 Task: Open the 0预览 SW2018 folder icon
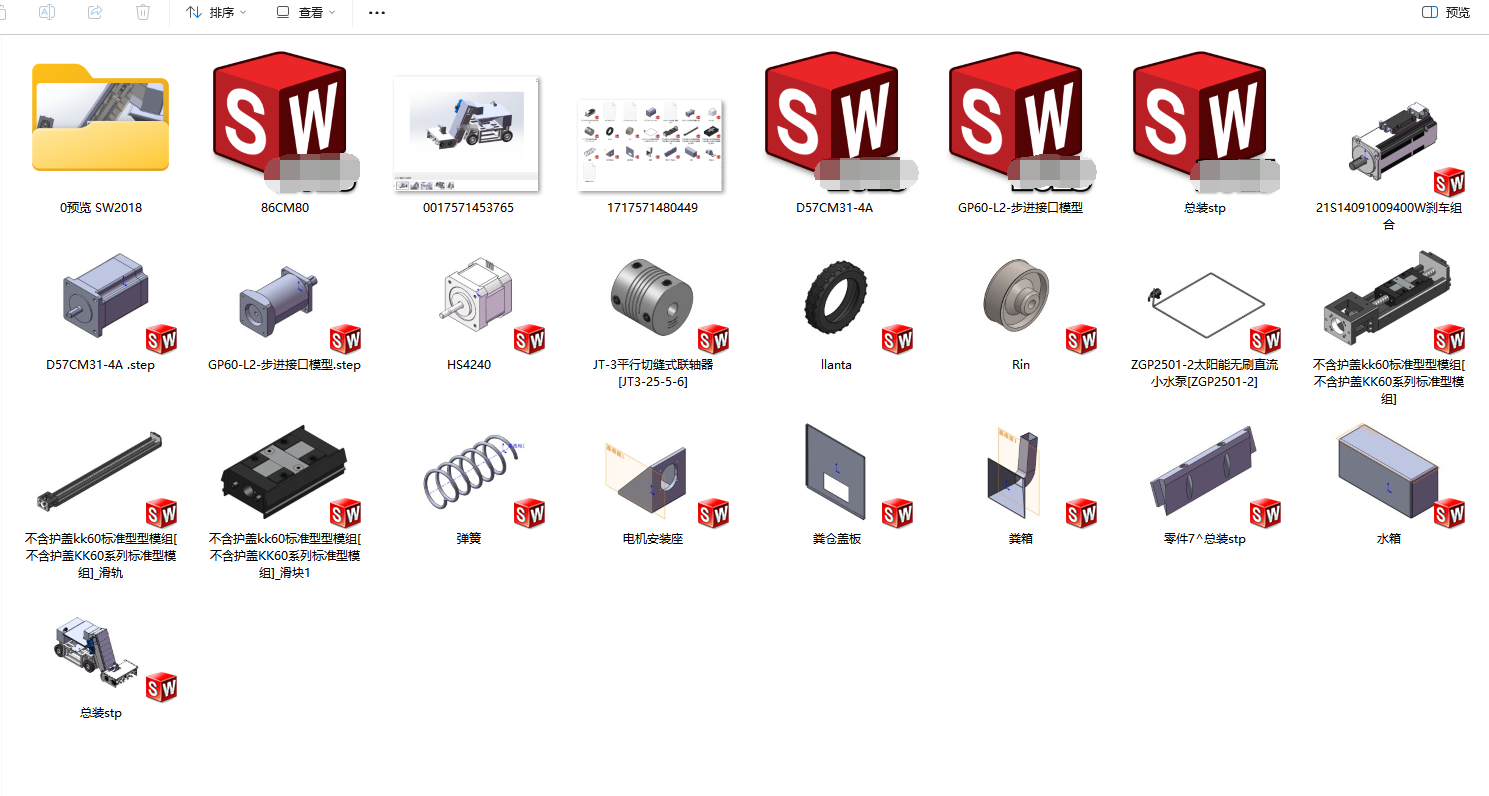(x=100, y=118)
